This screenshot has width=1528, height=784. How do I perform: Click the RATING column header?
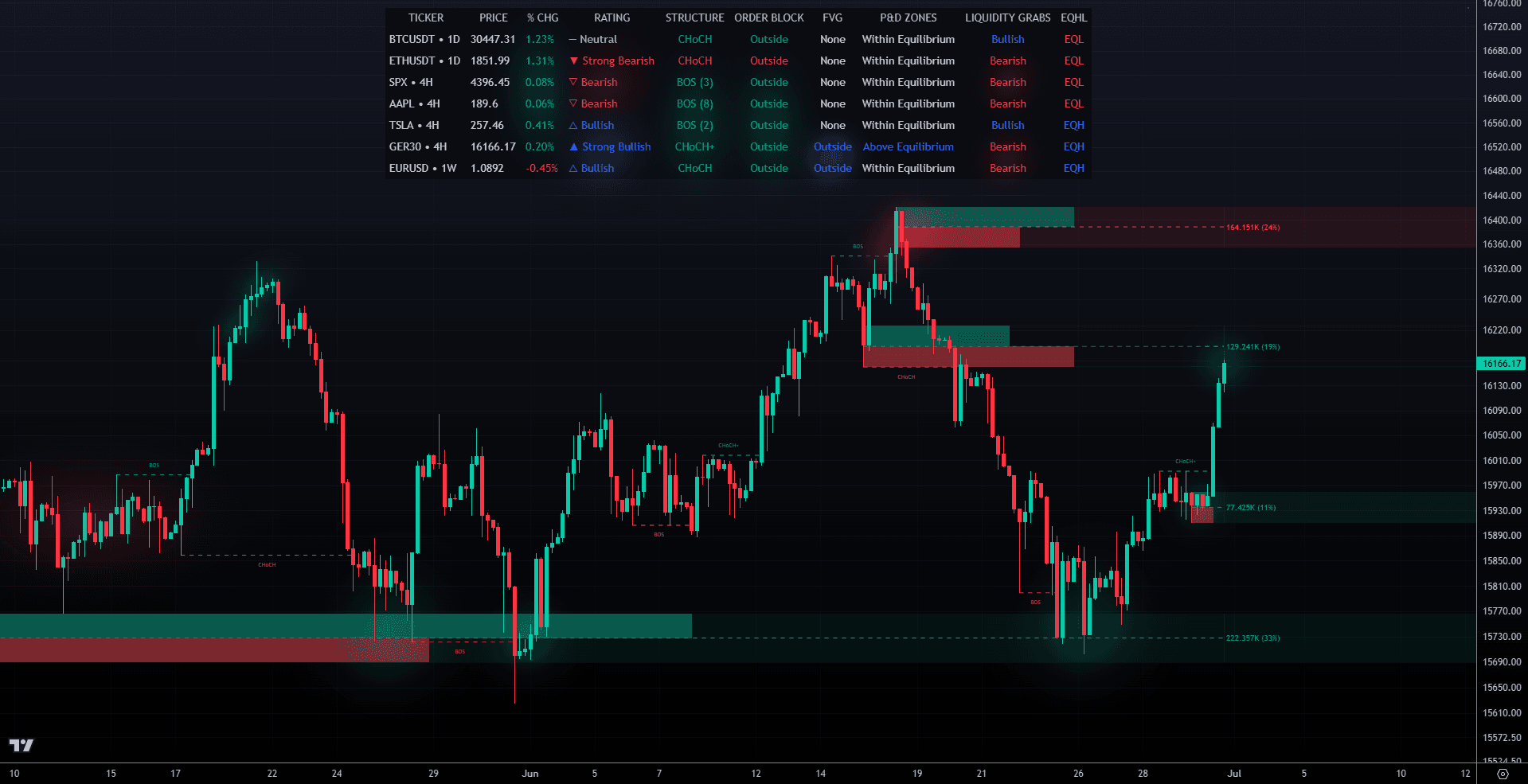612,18
